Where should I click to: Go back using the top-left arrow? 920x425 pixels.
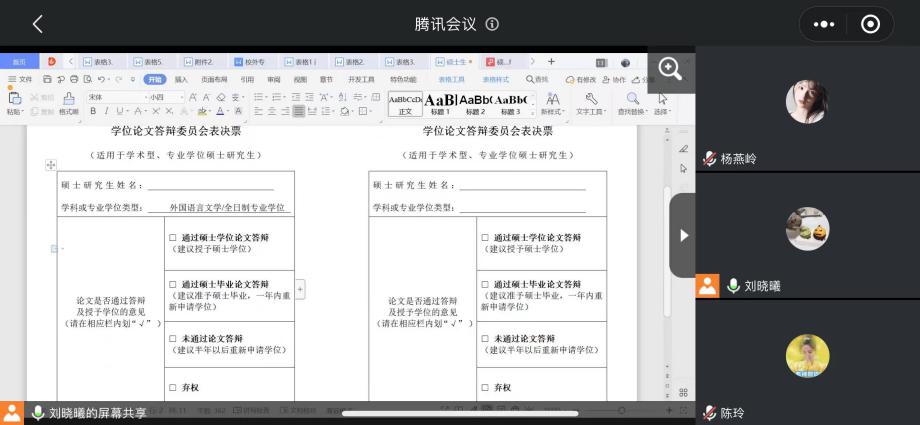point(37,24)
